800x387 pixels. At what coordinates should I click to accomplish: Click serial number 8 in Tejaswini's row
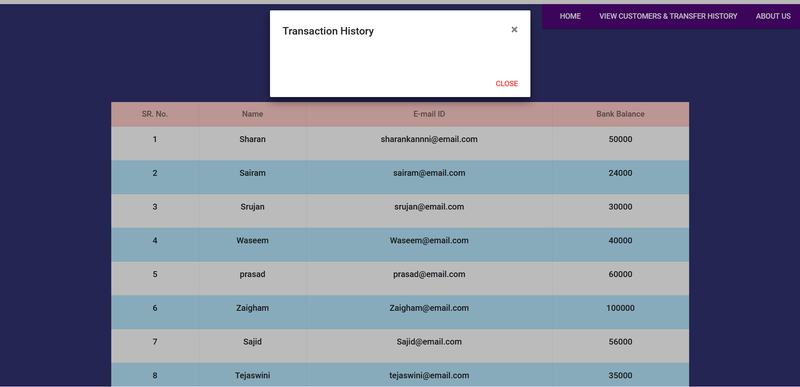155,376
